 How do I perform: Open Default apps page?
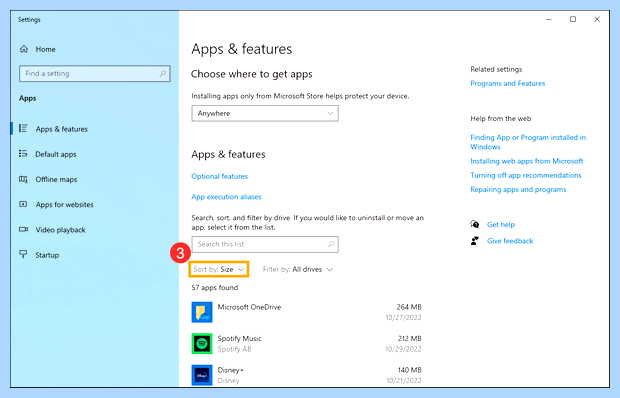pos(56,154)
